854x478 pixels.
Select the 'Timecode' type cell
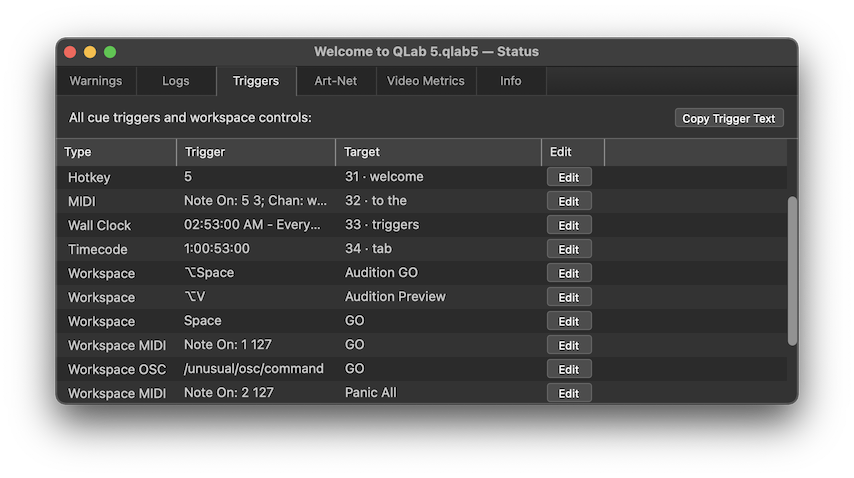(98, 249)
